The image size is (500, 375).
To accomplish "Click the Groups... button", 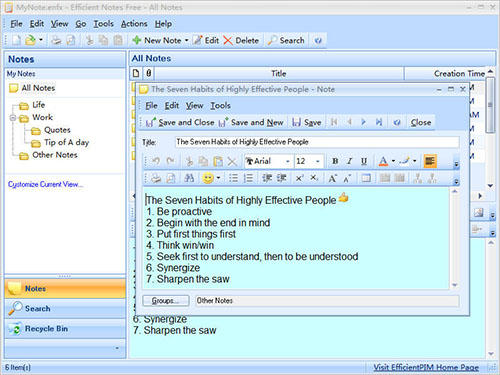I will pos(166,301).
